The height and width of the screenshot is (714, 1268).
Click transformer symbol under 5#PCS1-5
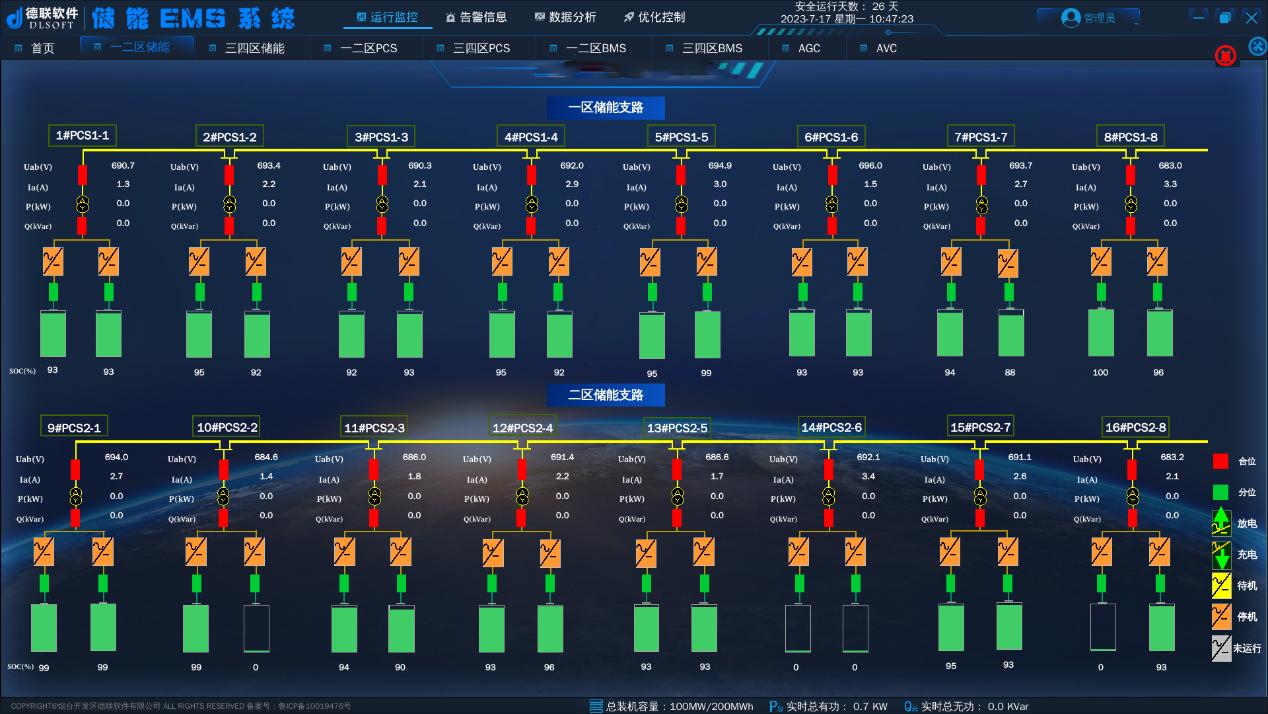tap(681, 204)
